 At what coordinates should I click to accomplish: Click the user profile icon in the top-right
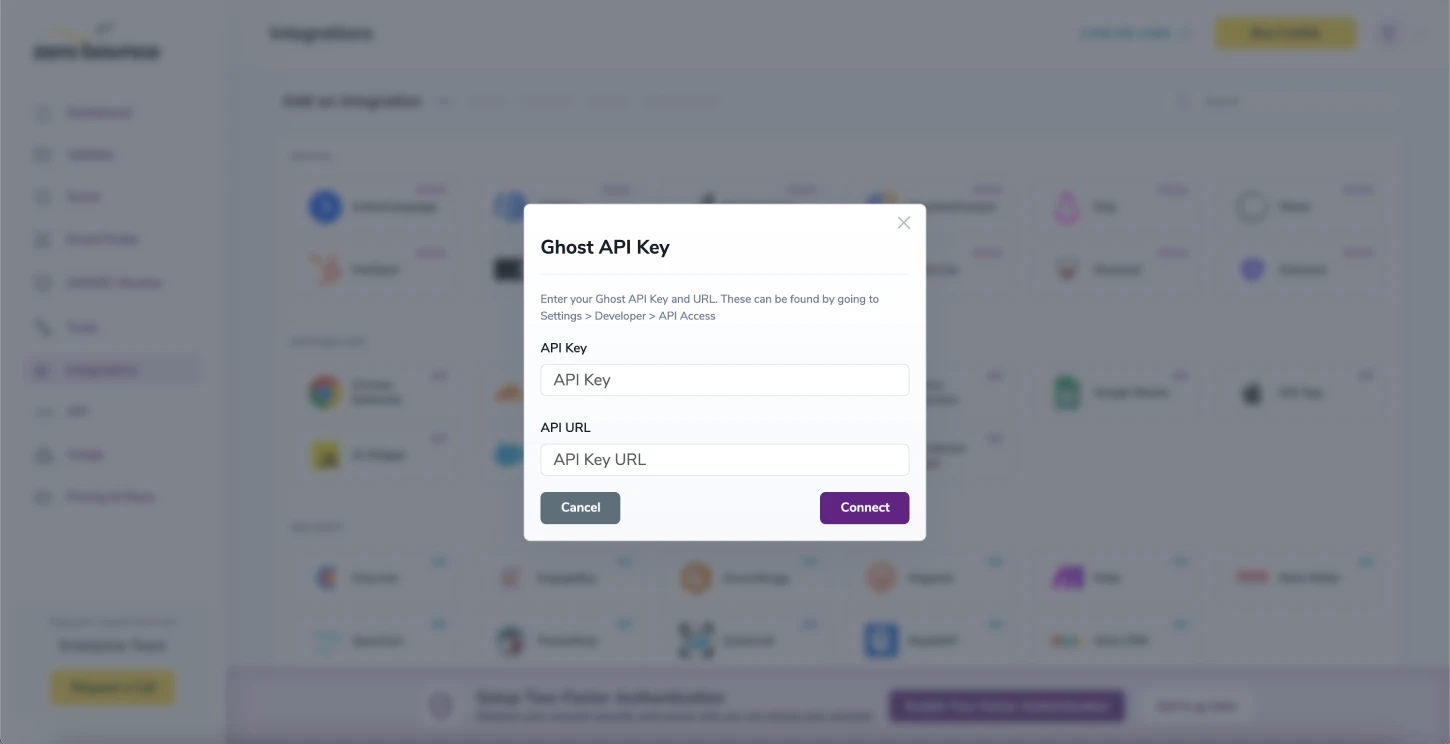coord(1388,32)
